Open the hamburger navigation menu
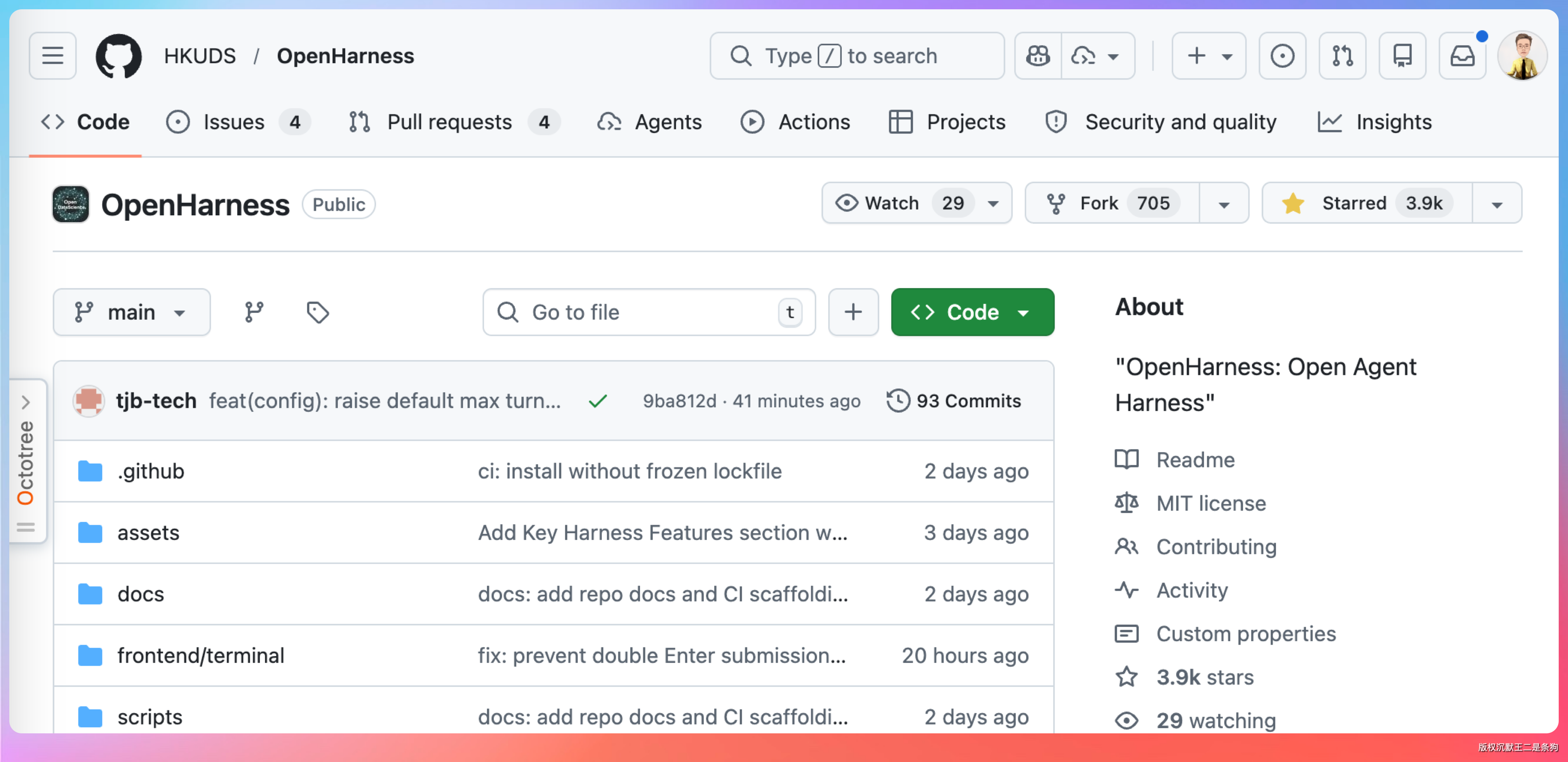The width and height of the screenshot is (1568, 762). (x=52, y=56)
